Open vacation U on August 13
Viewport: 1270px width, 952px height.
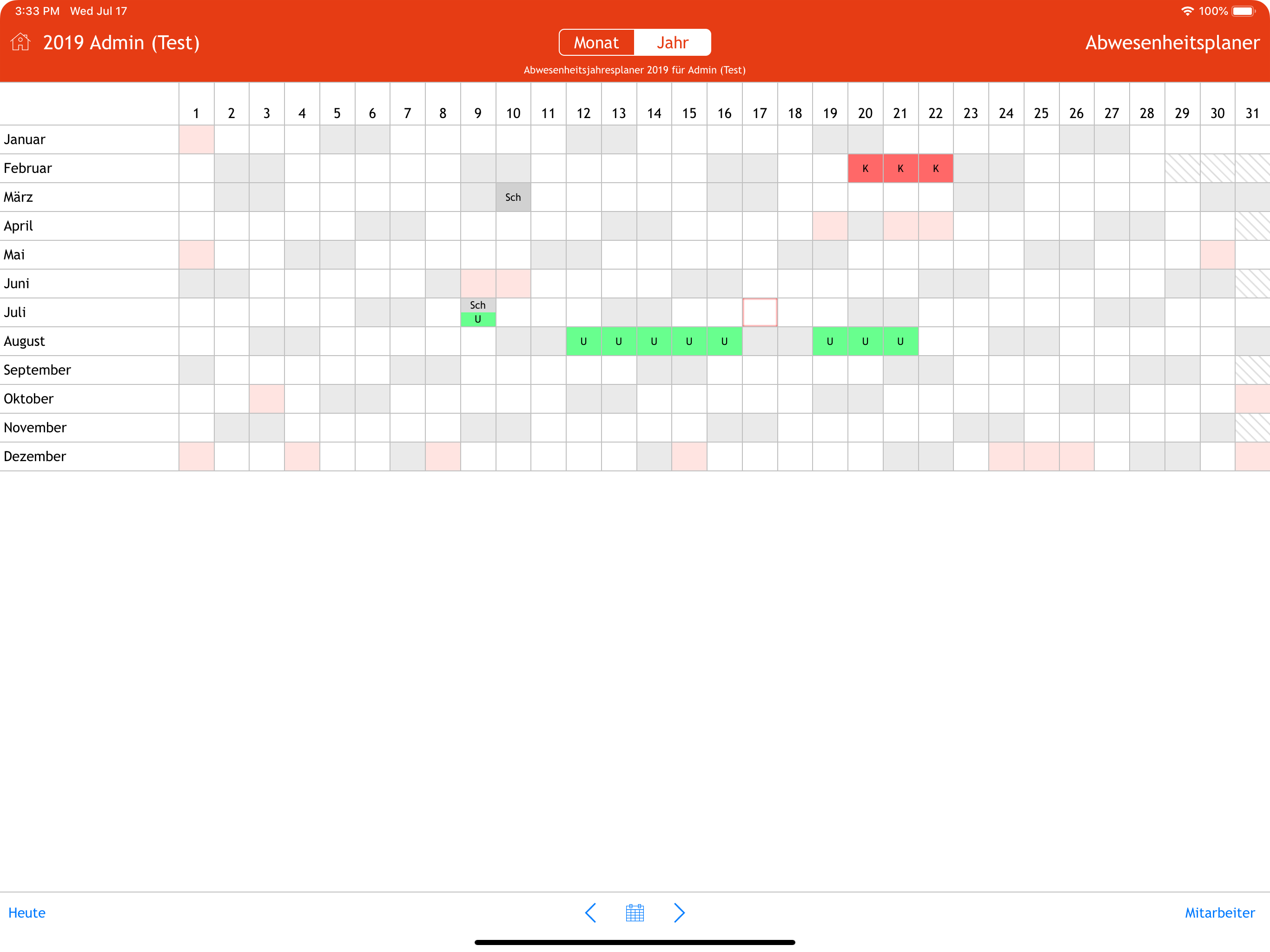click(618, 341)
